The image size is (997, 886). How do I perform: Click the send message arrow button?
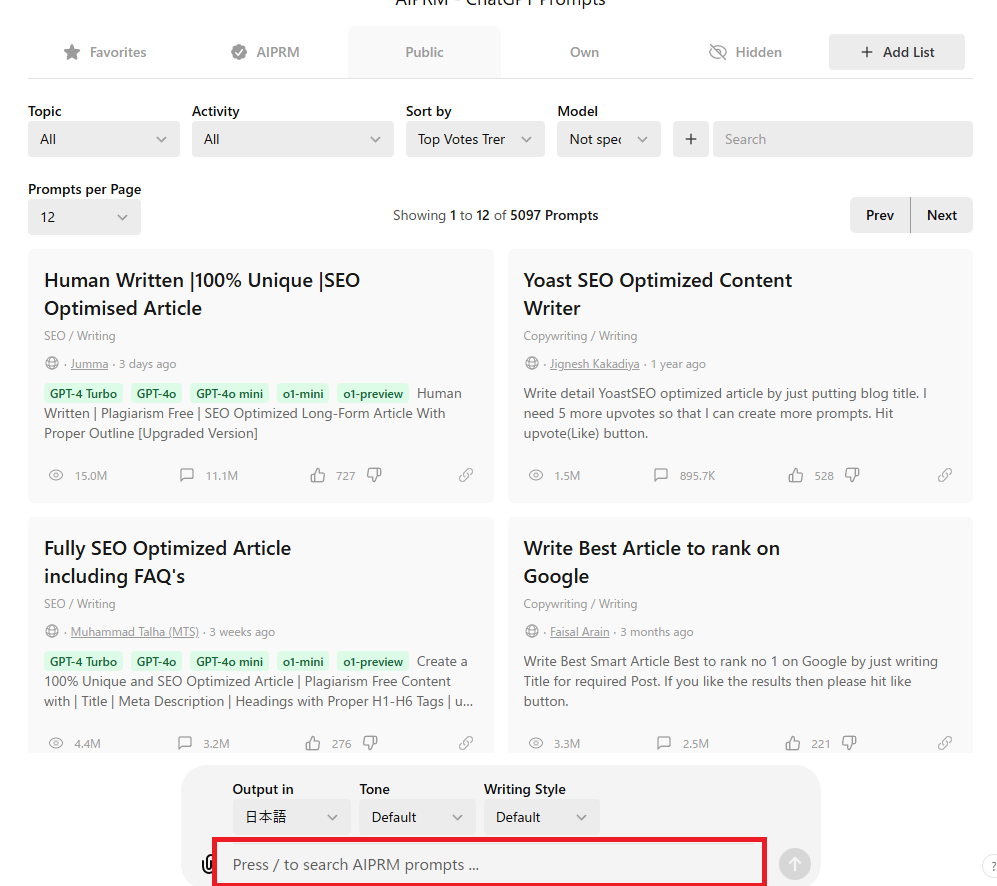(x=795, y=864)
